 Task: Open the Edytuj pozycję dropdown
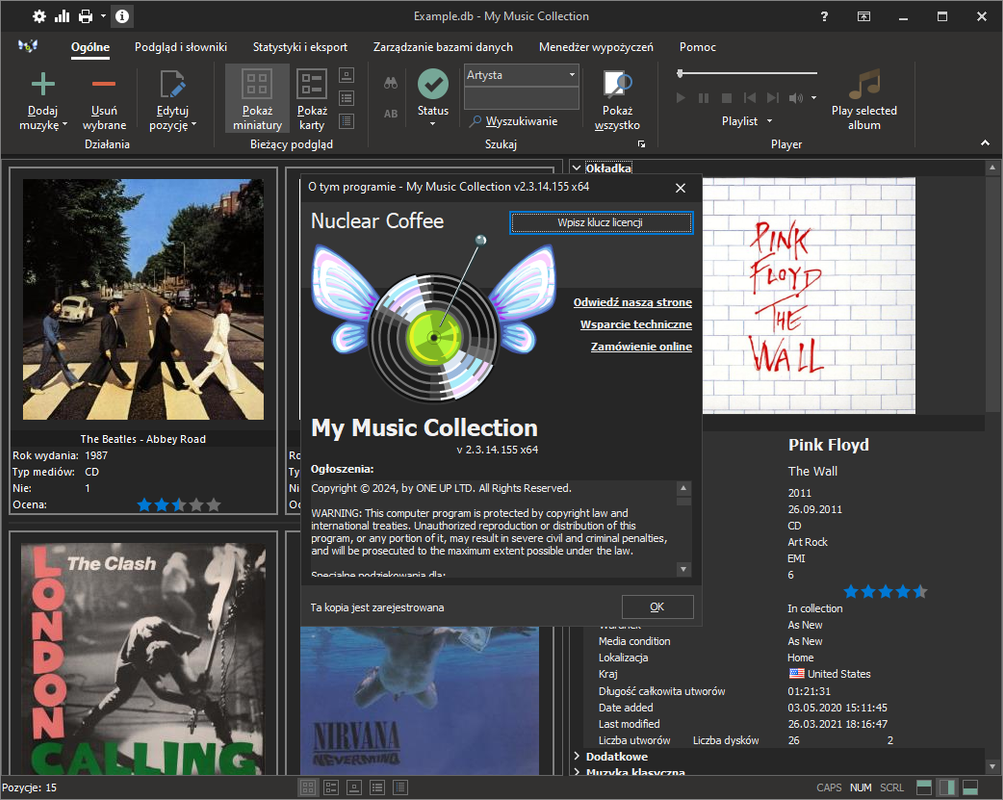[x=173, y=101]
